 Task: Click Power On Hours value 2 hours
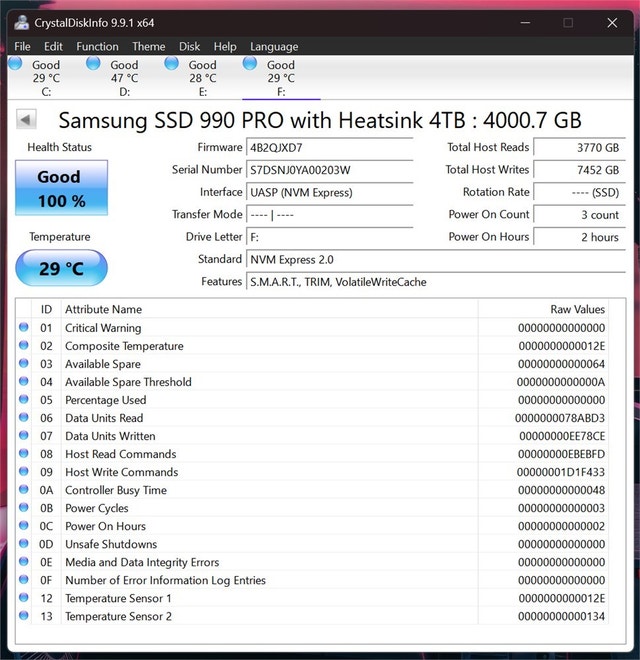tap(579, 237)
